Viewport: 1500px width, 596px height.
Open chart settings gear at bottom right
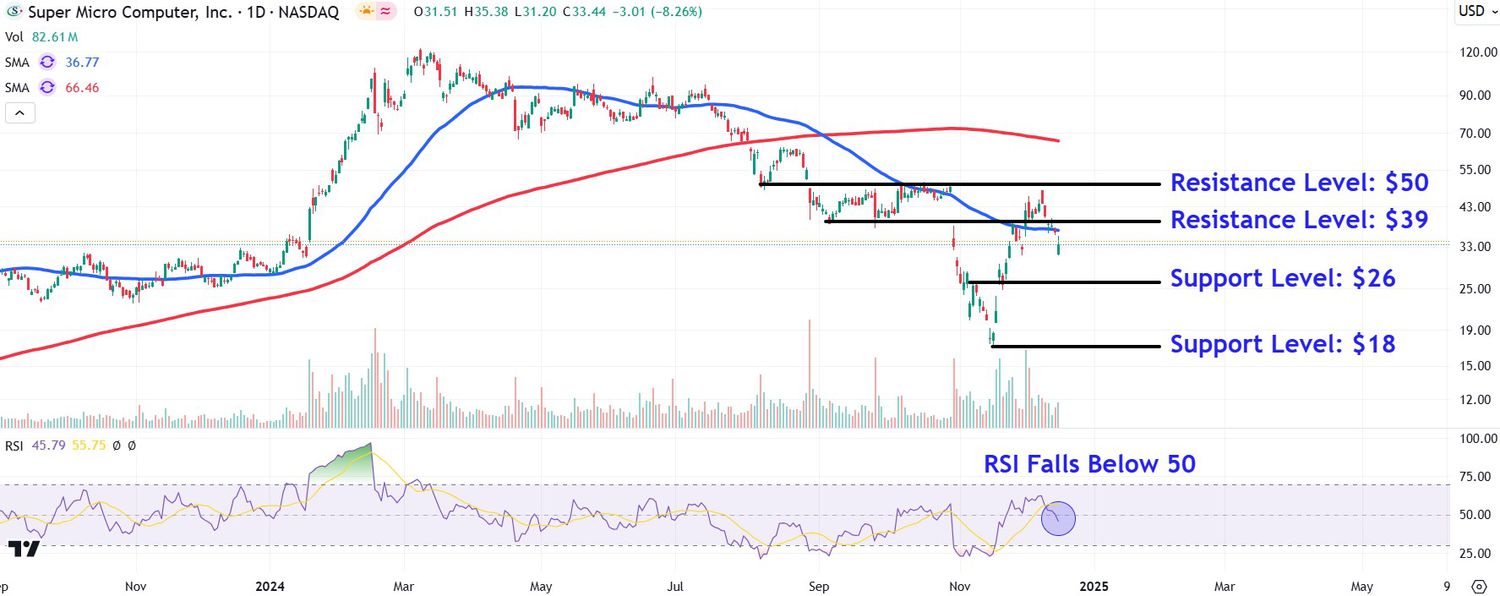pos(1479,585)
